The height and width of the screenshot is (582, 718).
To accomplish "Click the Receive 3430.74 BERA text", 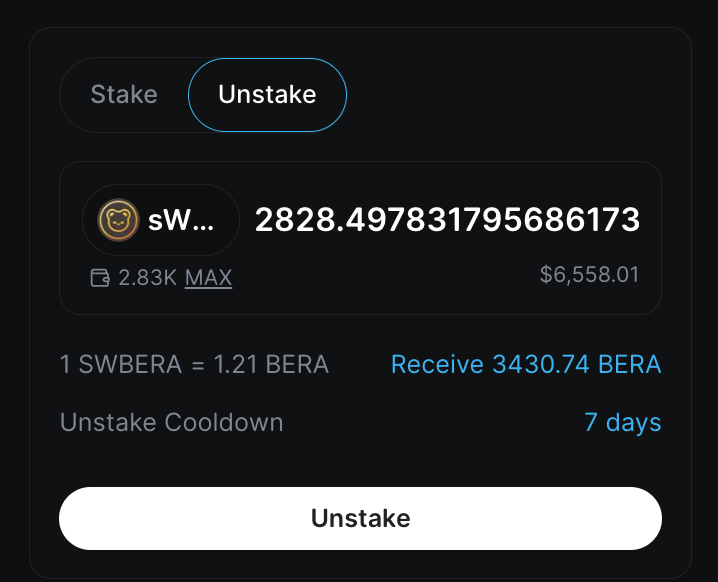I will (525, 364).
